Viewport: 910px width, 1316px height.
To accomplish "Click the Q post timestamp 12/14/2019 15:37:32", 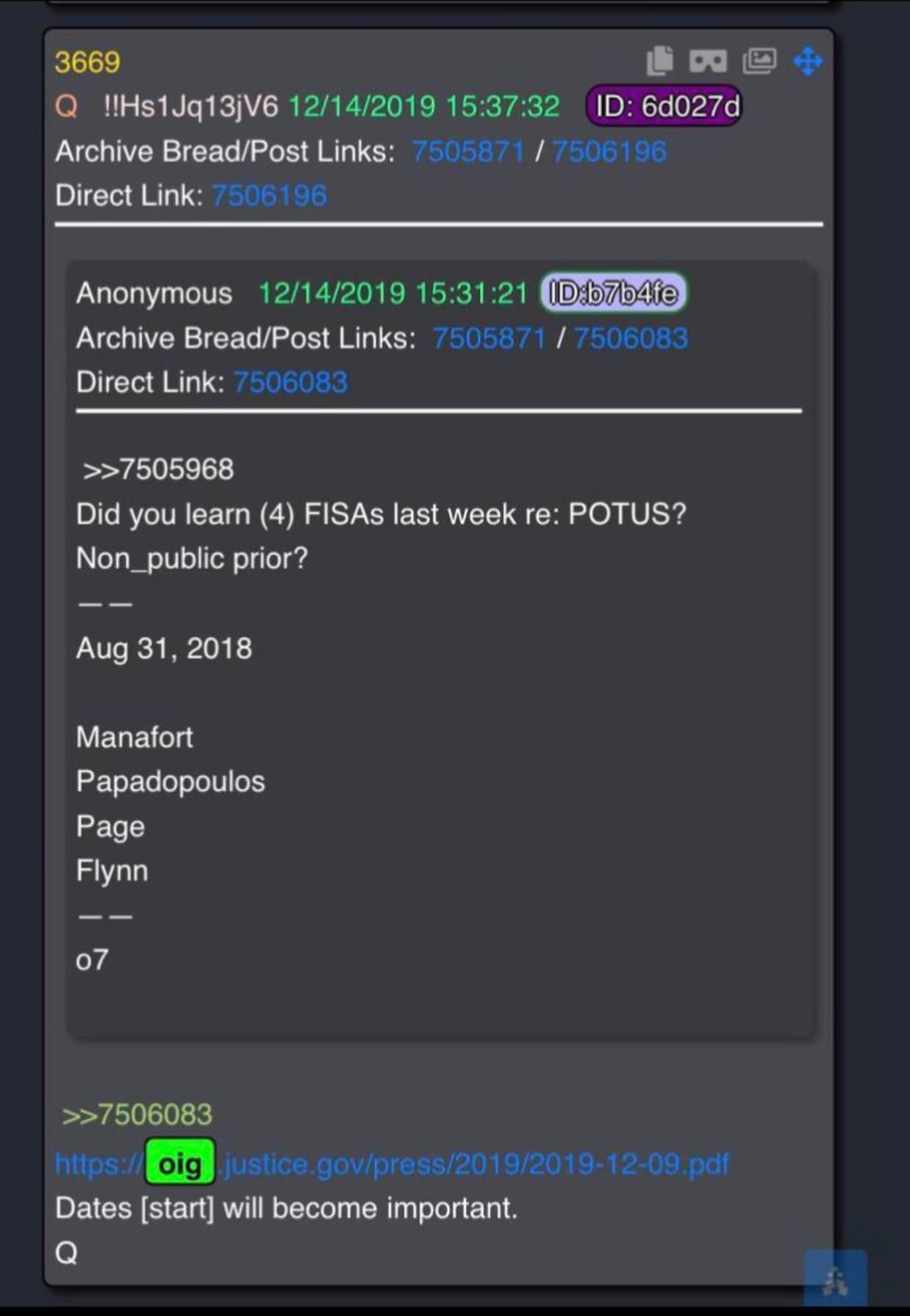I will point(424,107).
